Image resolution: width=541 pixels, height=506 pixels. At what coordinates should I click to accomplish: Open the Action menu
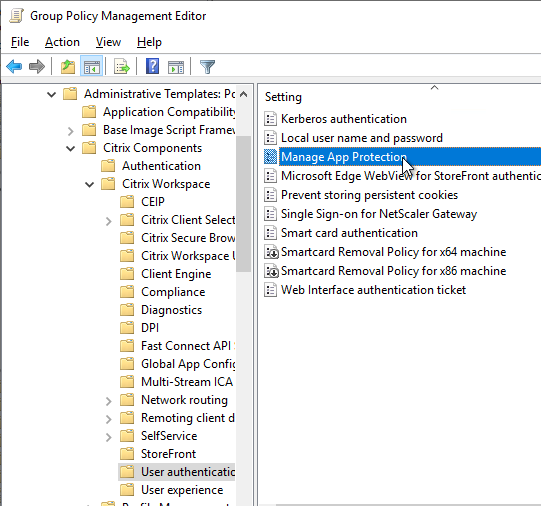62,42
